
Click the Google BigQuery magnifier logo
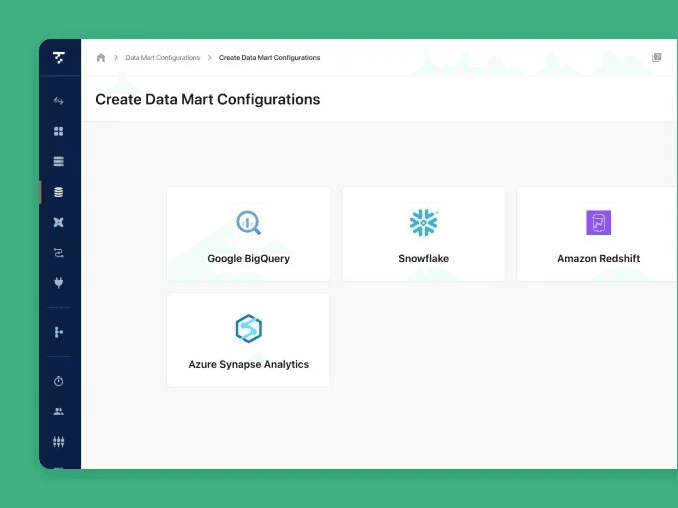[249, 222]
